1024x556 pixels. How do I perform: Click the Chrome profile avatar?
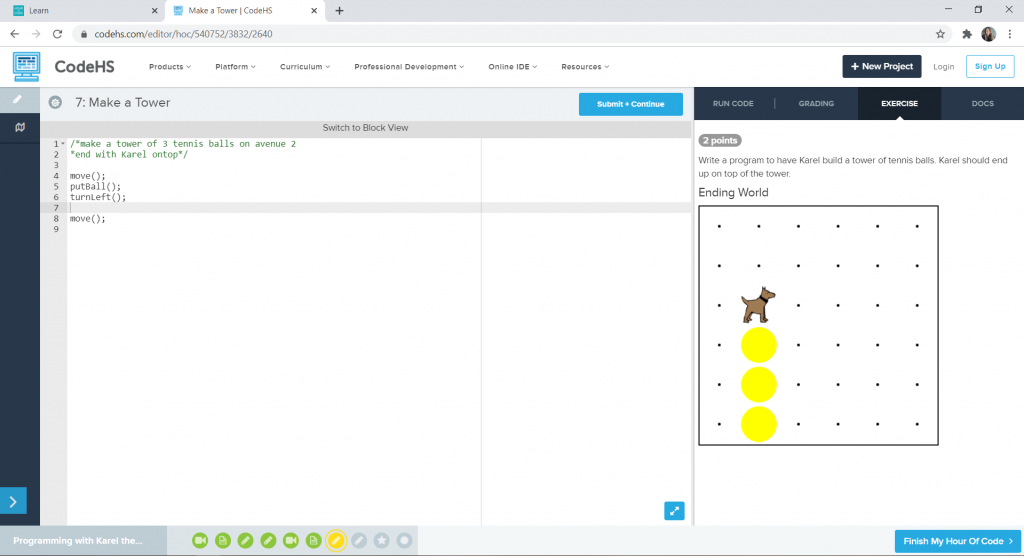click(x=988, y=34)
